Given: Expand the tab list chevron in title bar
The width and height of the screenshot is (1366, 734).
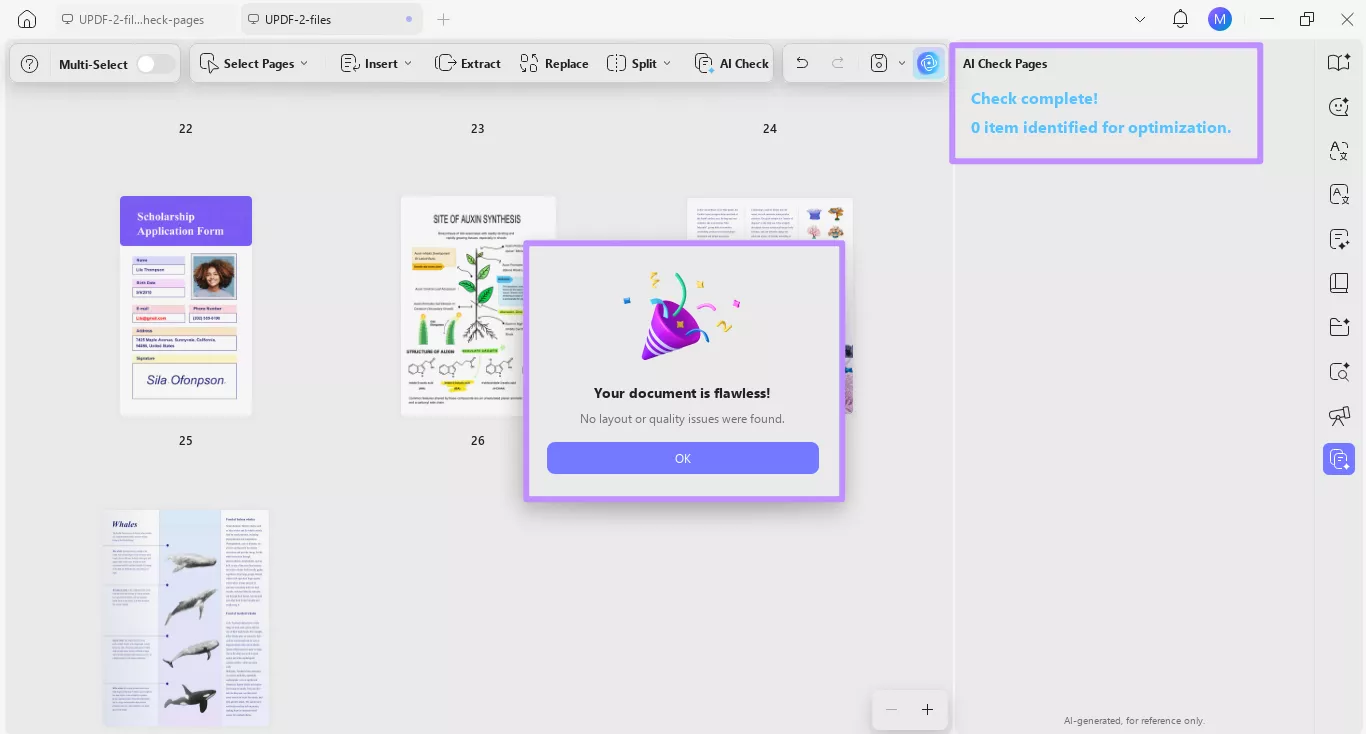Looking at the screenshot, I should click(x=1140, y=19).
